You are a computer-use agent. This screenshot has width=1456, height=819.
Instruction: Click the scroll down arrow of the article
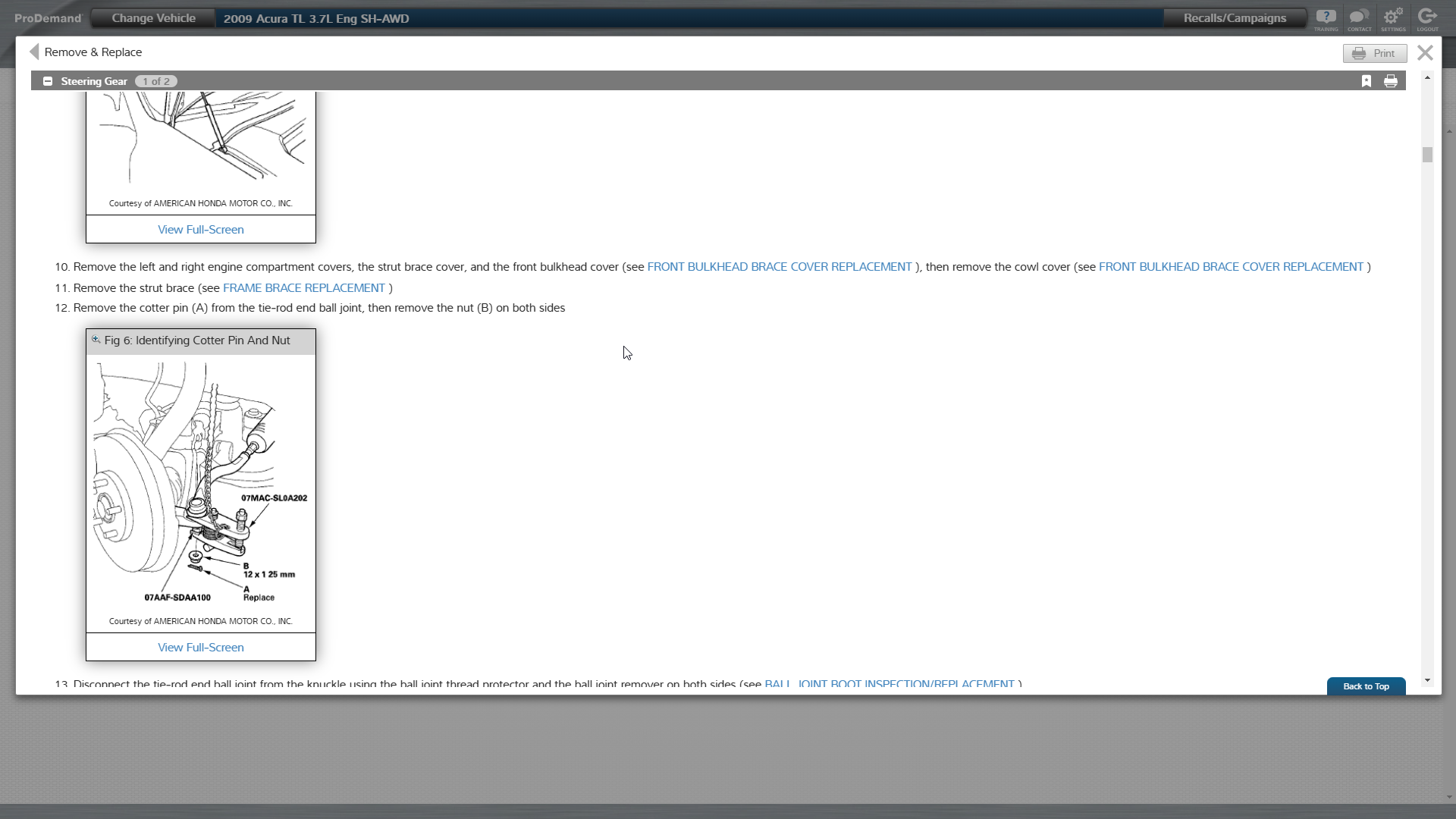pyautogui.click(x=1427, y=680)
